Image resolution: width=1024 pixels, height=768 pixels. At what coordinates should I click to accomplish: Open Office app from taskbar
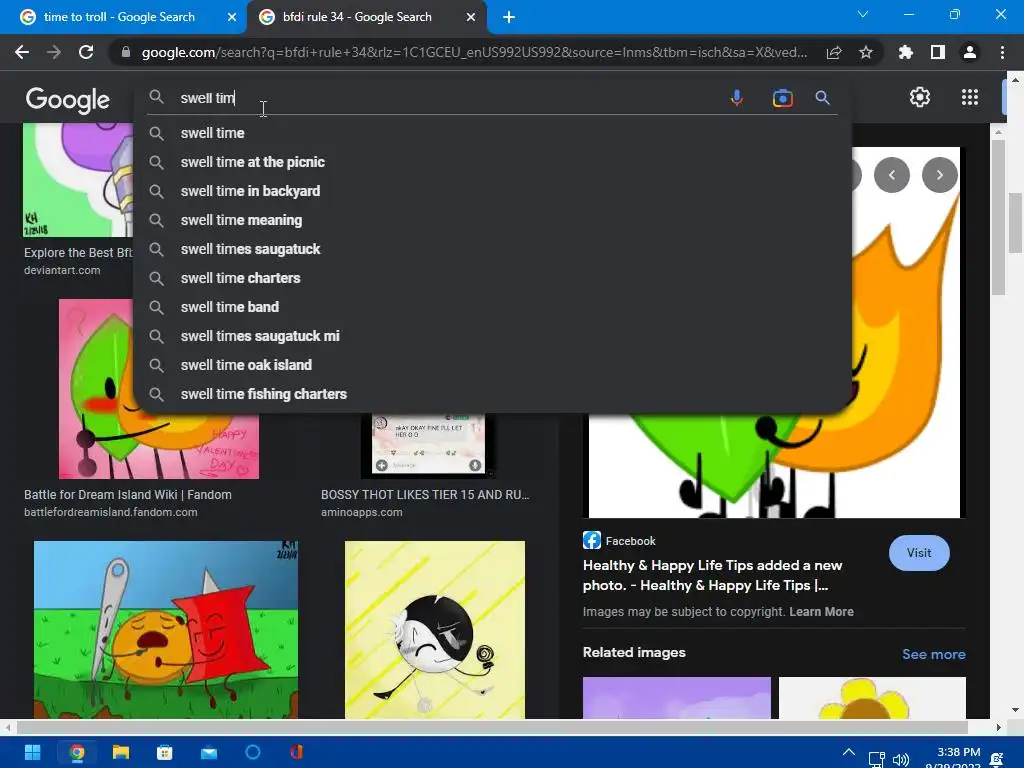296,752
